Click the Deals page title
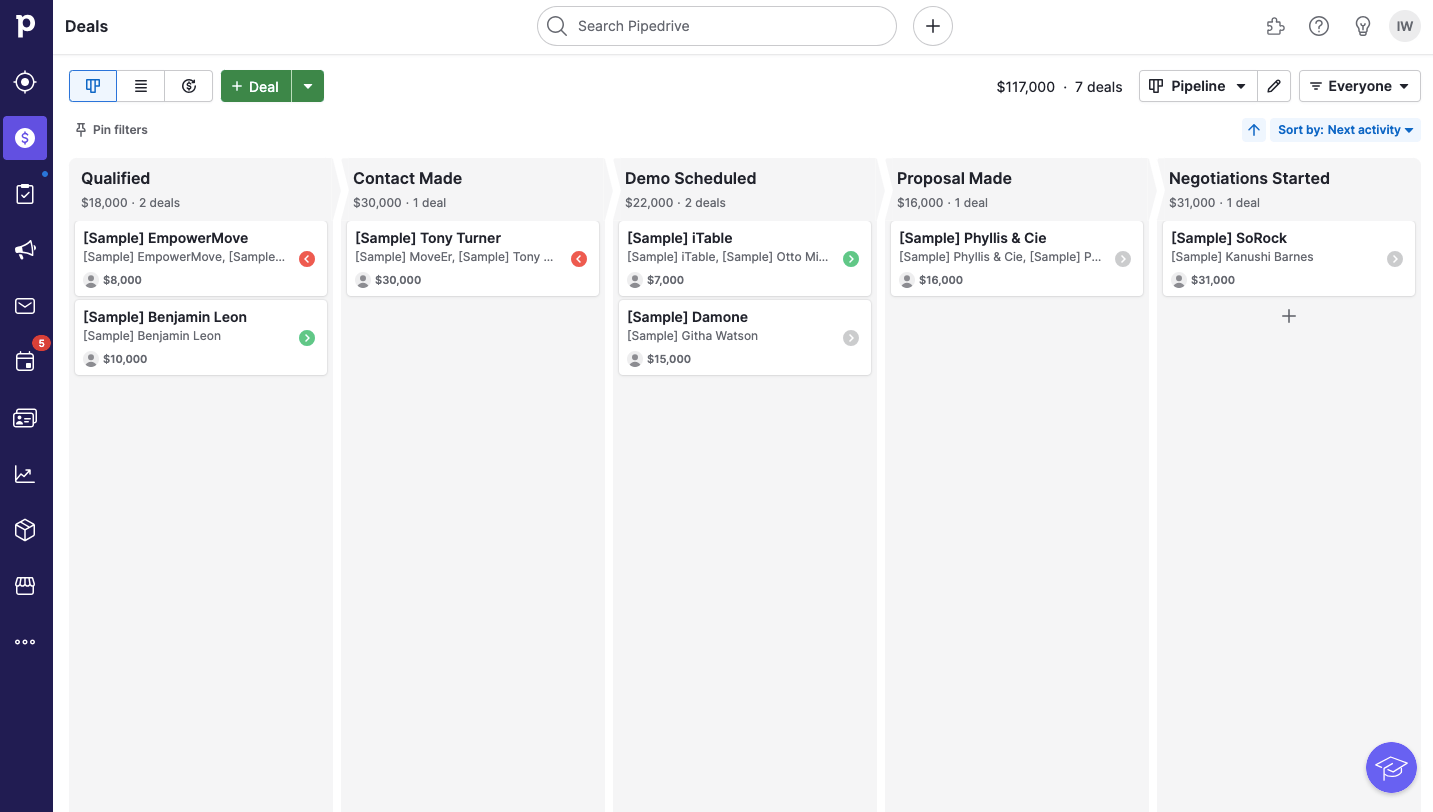The height and width of the screenshot is (812, 1433). (x=86, y=26)
